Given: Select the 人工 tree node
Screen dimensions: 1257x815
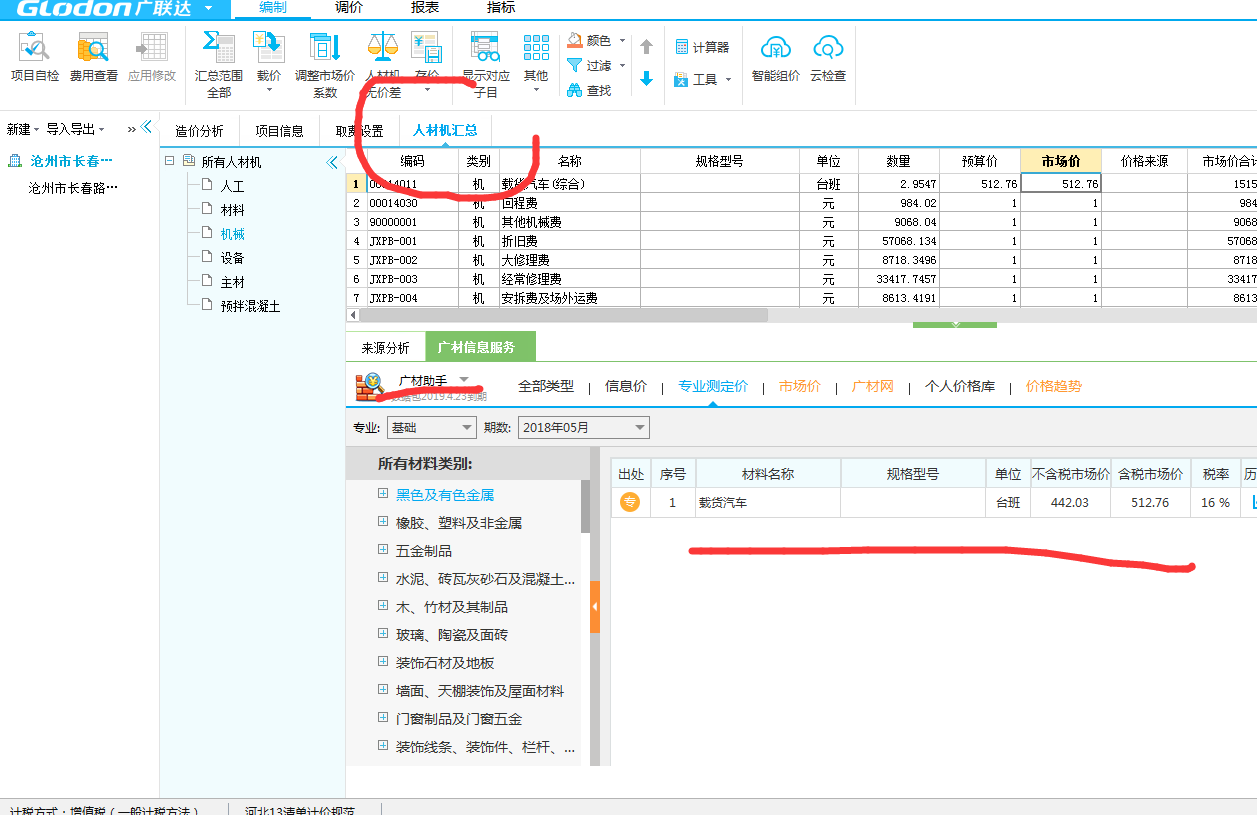Looking at the screenshot, I should [232, 186].
